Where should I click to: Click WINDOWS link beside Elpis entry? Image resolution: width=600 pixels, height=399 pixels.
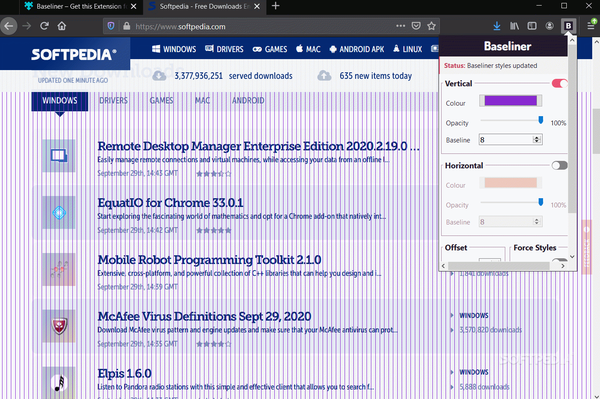(474, 372)
